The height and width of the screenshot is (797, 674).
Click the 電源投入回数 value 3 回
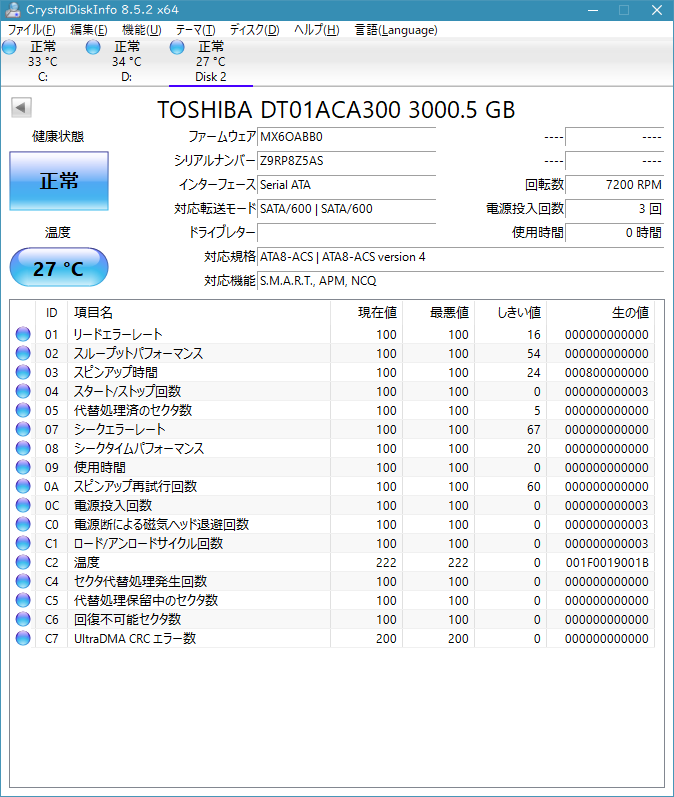point(615,209)
